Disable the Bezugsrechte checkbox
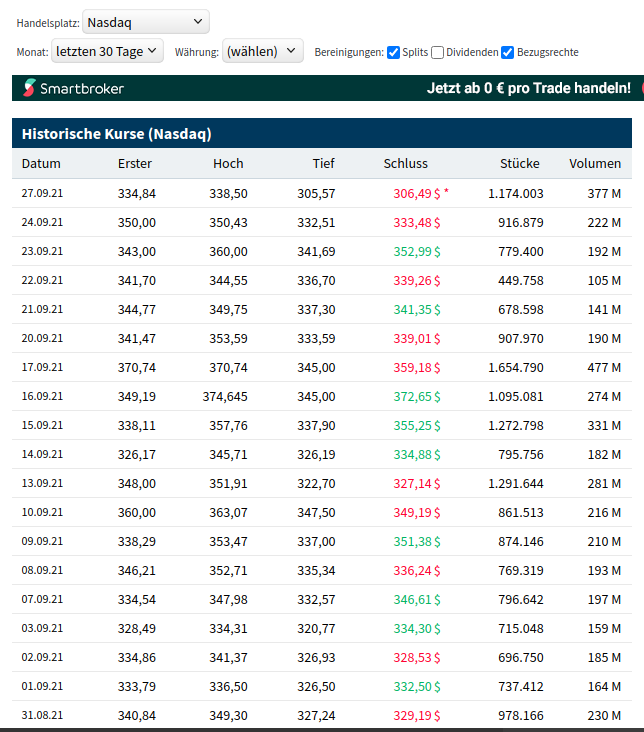The height and width of the screenshot is (732, 644). click(508, 52)
